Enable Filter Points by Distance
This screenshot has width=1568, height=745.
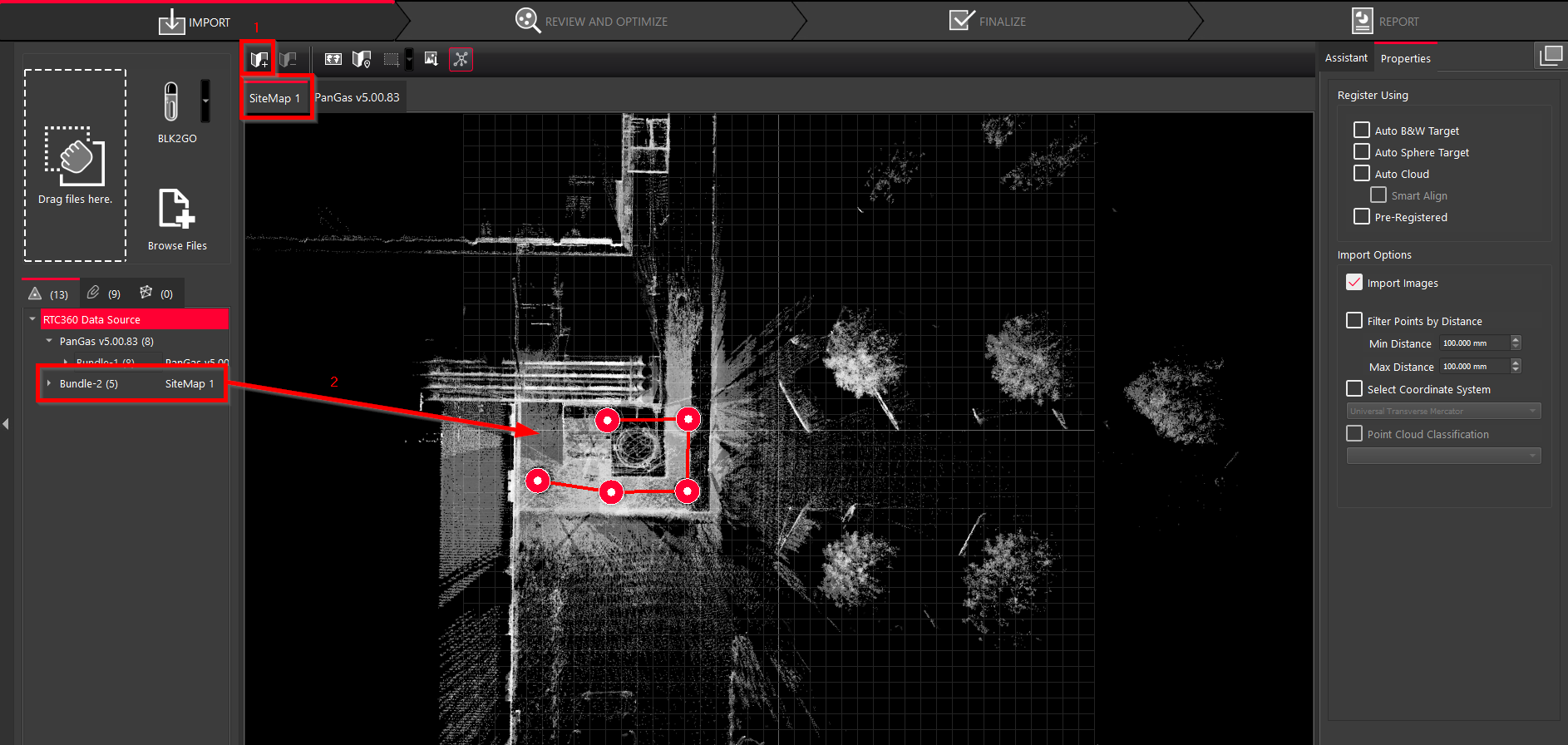click(x=1354, y=321)
